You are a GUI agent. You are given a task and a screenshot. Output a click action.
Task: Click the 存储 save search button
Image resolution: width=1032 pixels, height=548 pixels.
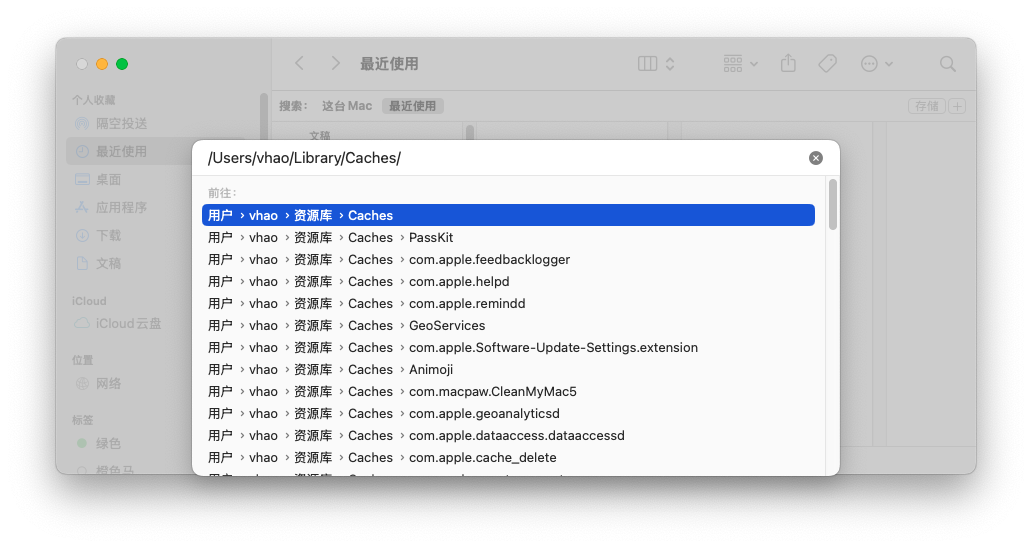click(926, 106)
